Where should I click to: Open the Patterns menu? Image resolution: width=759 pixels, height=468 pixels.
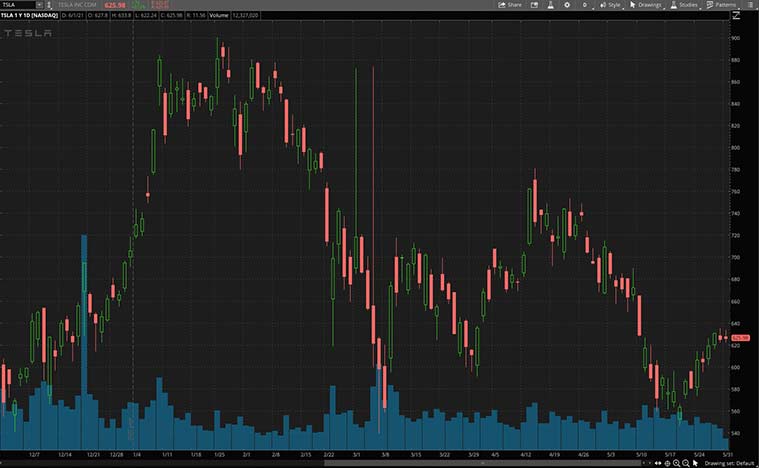click(720, 5)
